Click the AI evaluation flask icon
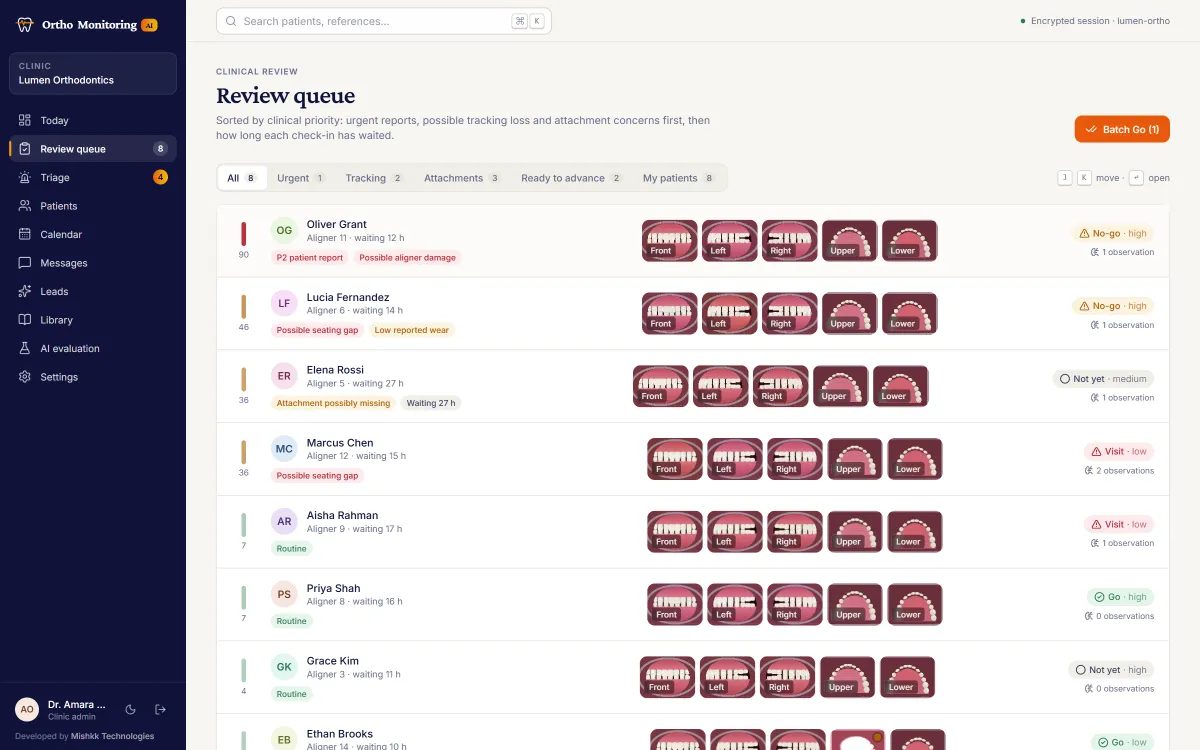The image size is (1200, 750). [x=25, y=348]
